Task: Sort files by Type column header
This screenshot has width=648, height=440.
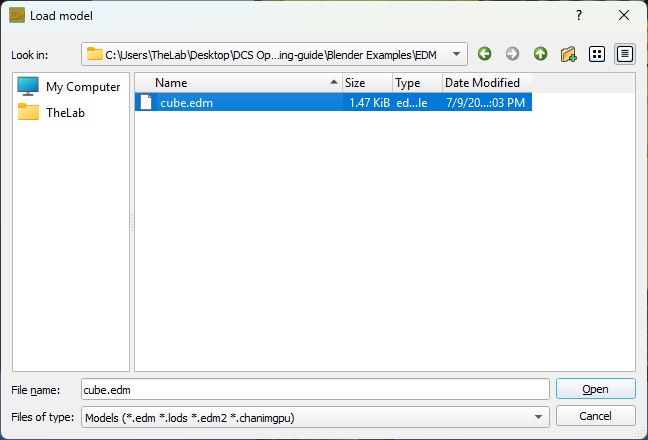Action: tap(417, 83)
